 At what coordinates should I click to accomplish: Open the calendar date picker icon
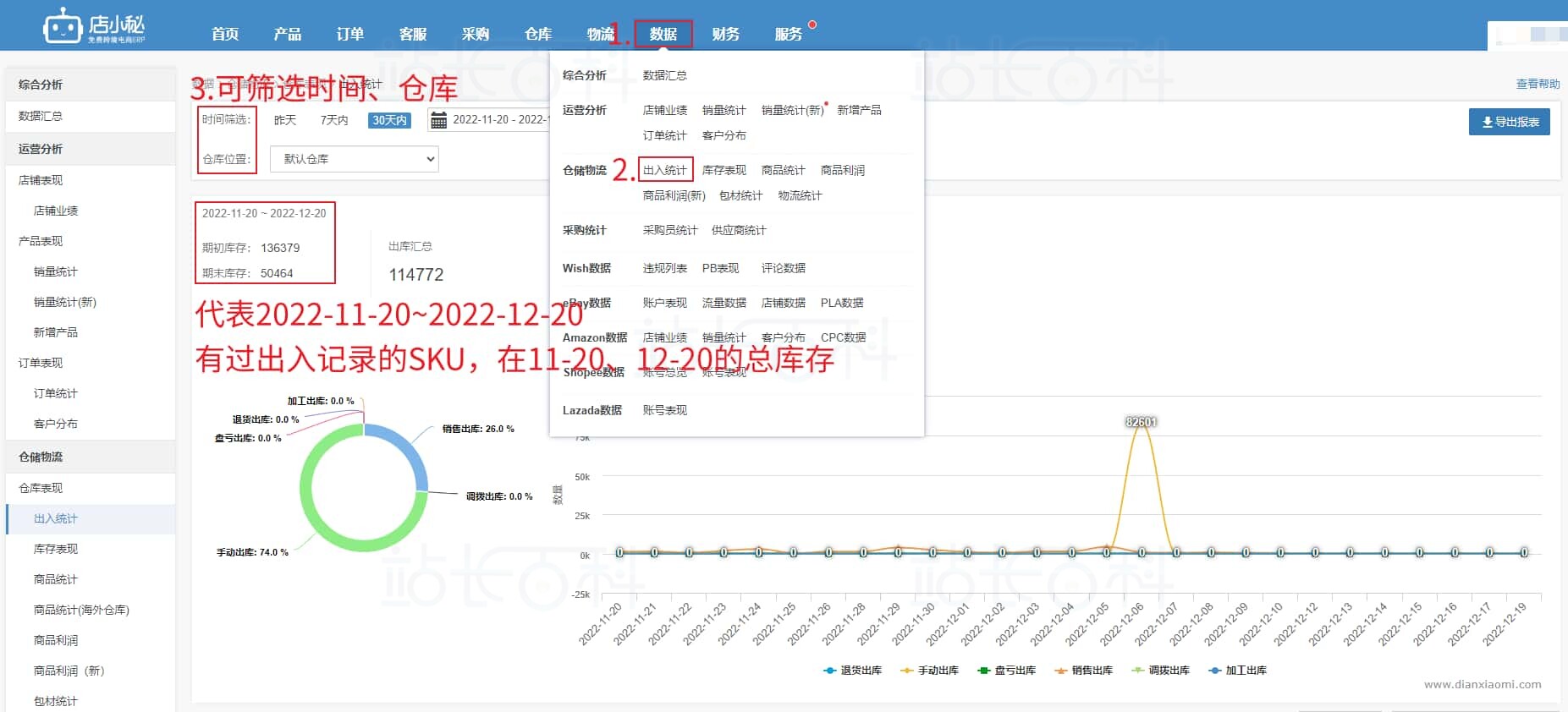click(438, 120)
